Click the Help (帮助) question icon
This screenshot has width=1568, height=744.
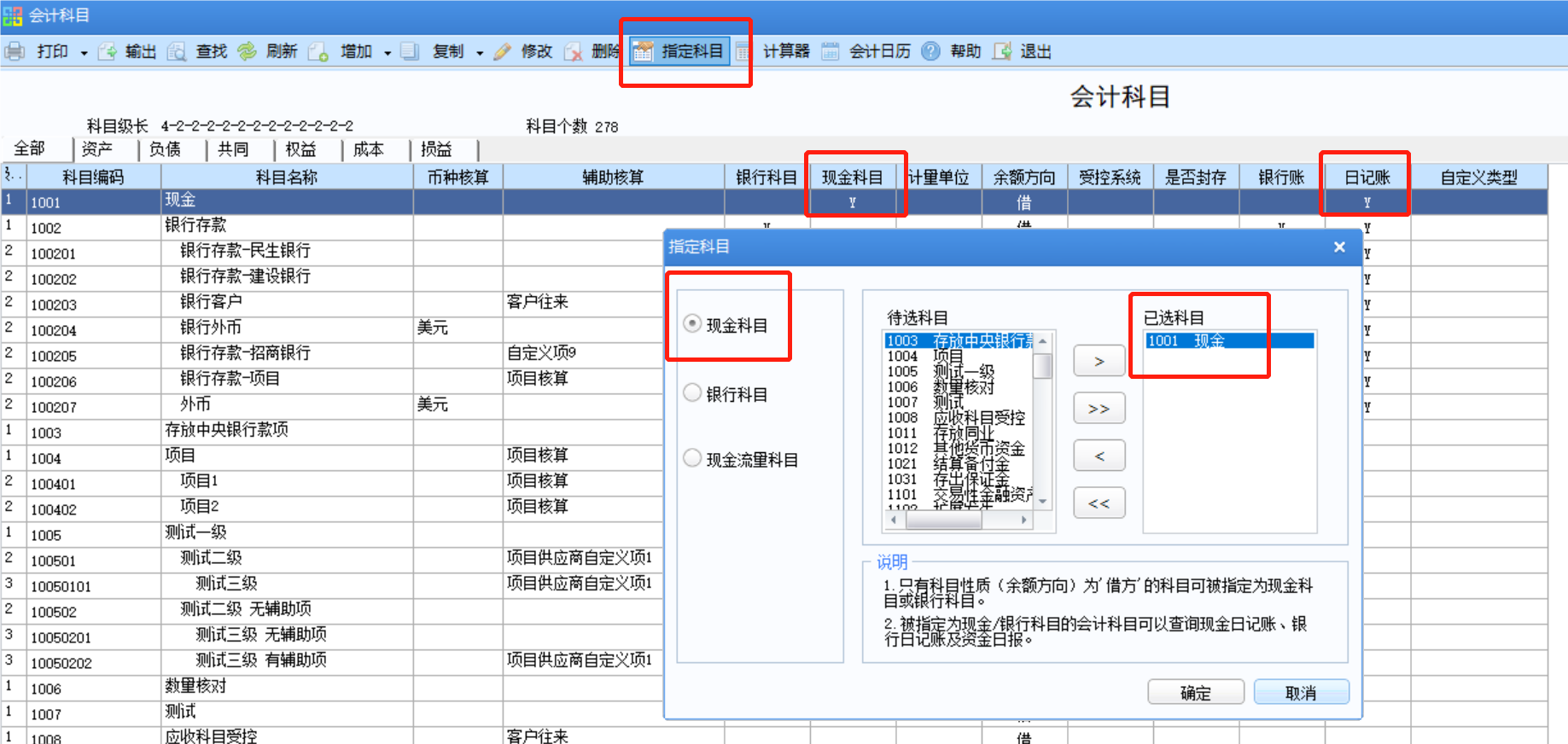click(931, 51)
